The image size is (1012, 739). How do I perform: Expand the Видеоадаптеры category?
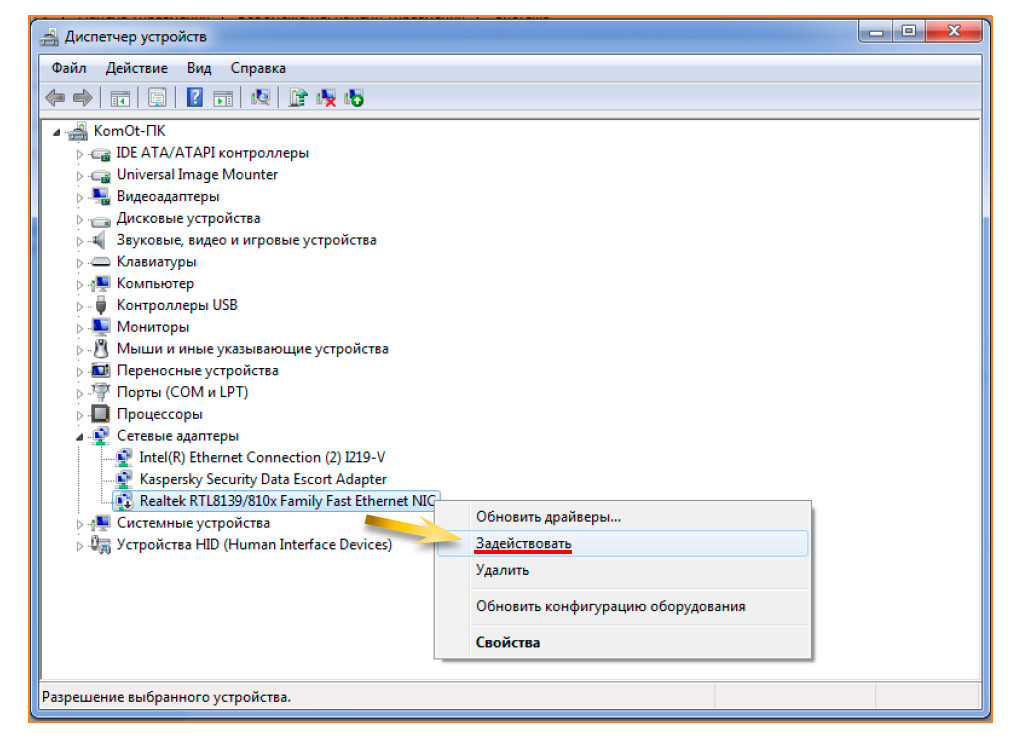point(80,196)
